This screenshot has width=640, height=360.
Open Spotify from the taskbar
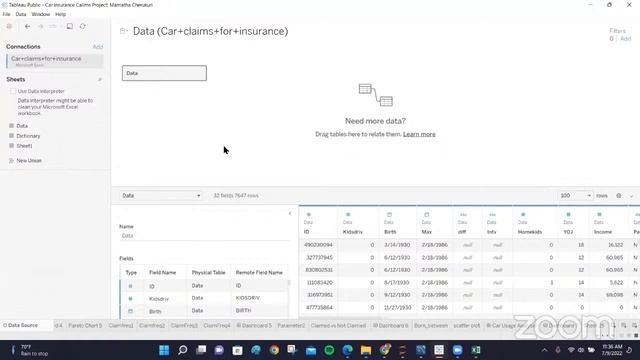pyautogui.click(x=329, y=350)
